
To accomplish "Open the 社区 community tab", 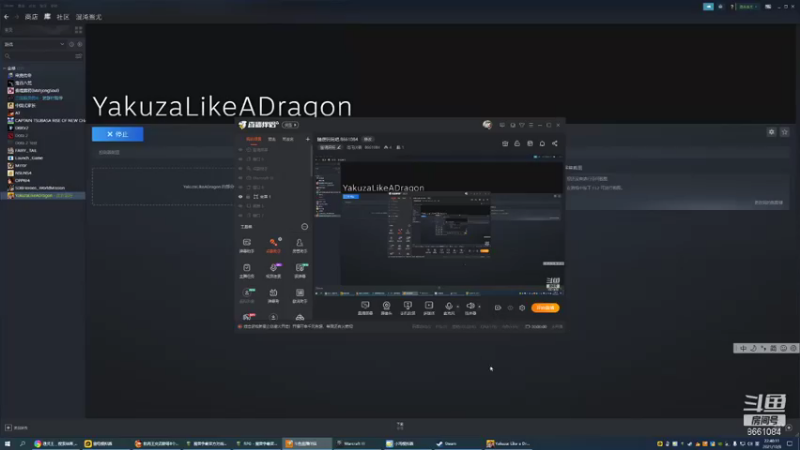I will click(63, 17).
